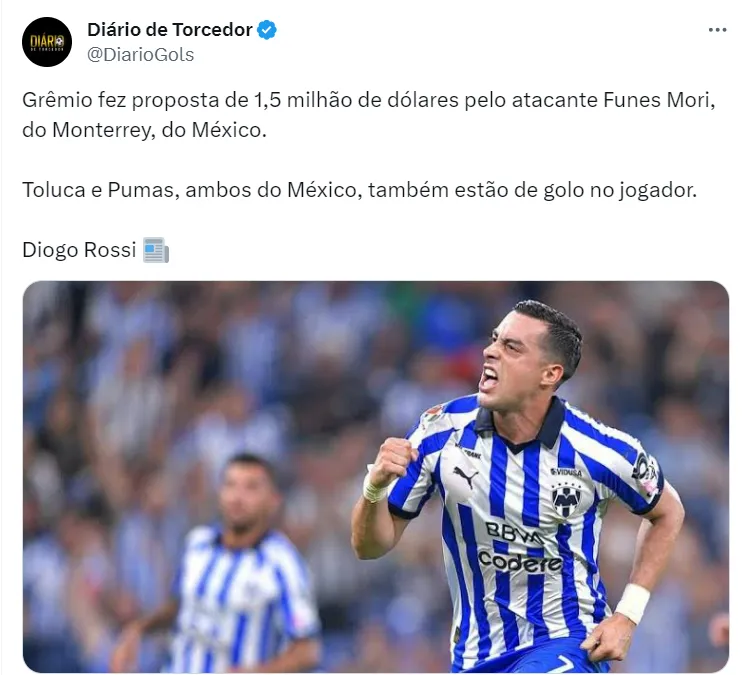The height and width of the screenshot is (675, 742).
Task: Click the Puma logo on the jersey
Action: (x=466, y=477)
